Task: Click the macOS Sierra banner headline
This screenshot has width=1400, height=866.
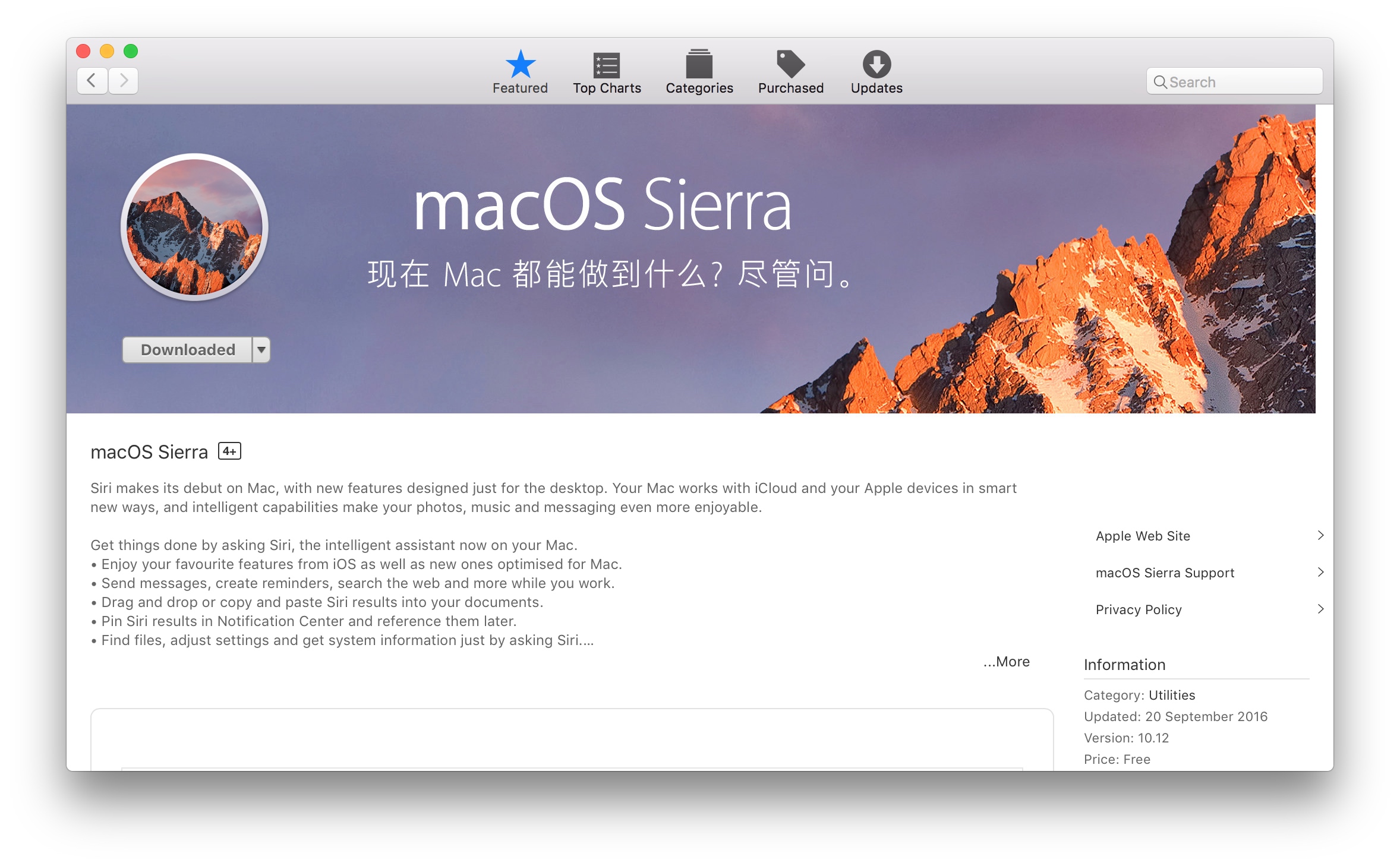Action: 603,205
